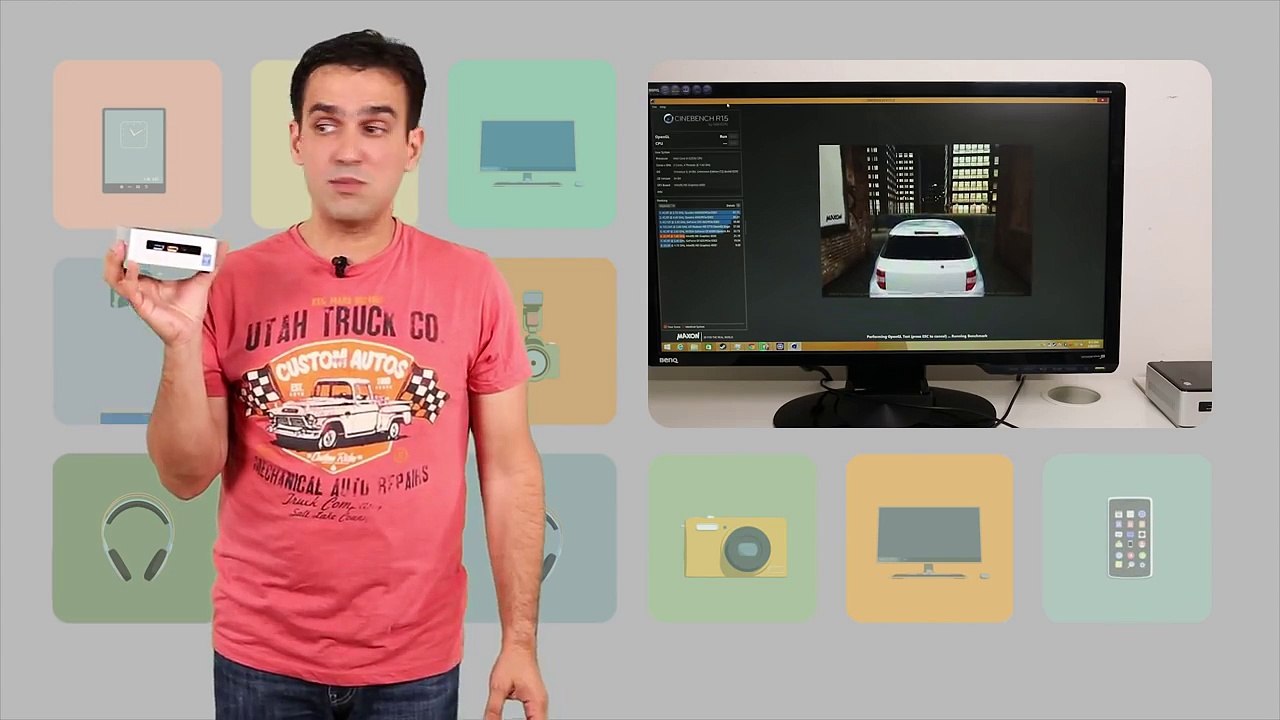This screenshot has width=1280, height=720.
Task: Open the Help menu in Cinebench
Action: pyautogui.click(x=662, y=107)
